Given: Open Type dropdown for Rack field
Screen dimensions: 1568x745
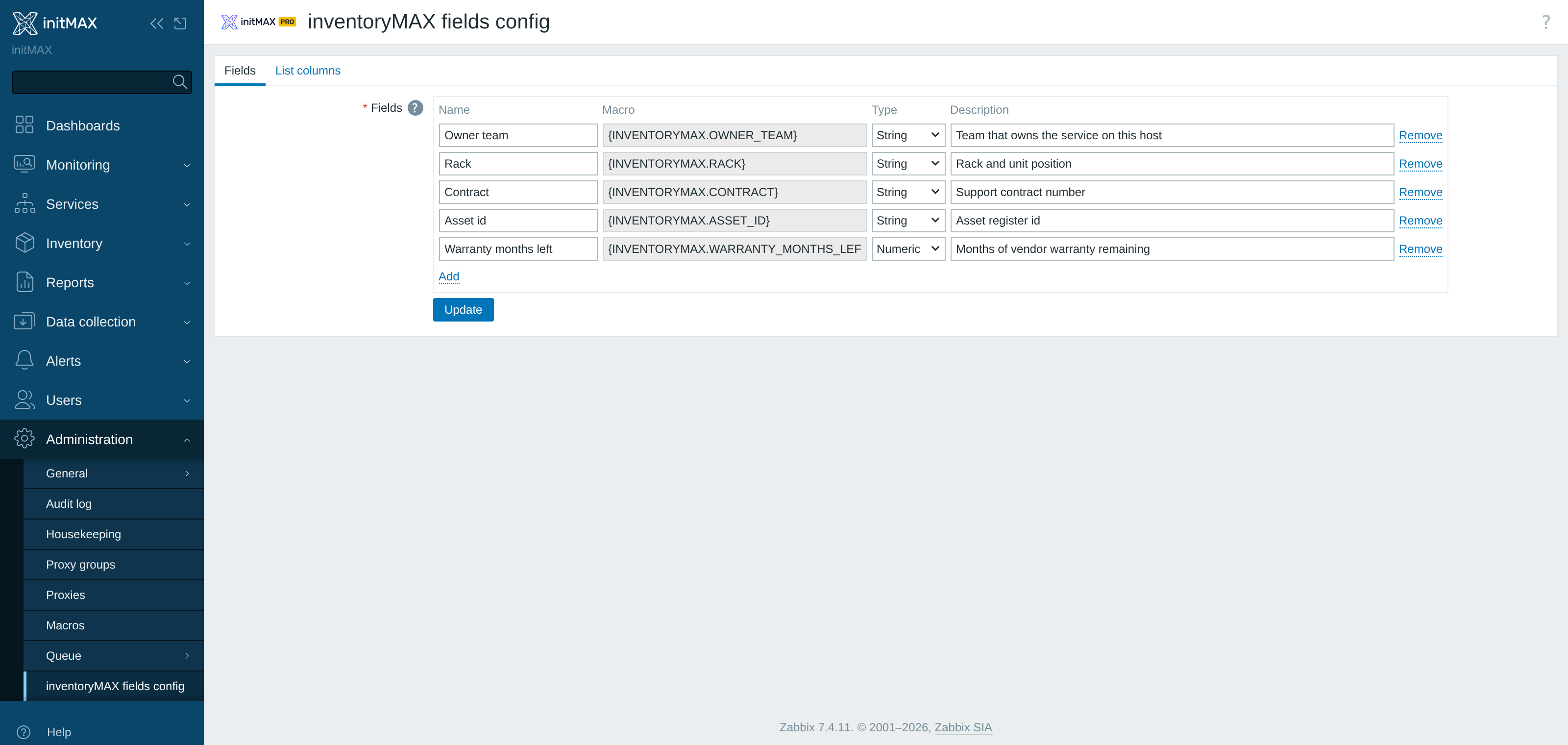Looking at the screenshot, I should click(908, 164).
